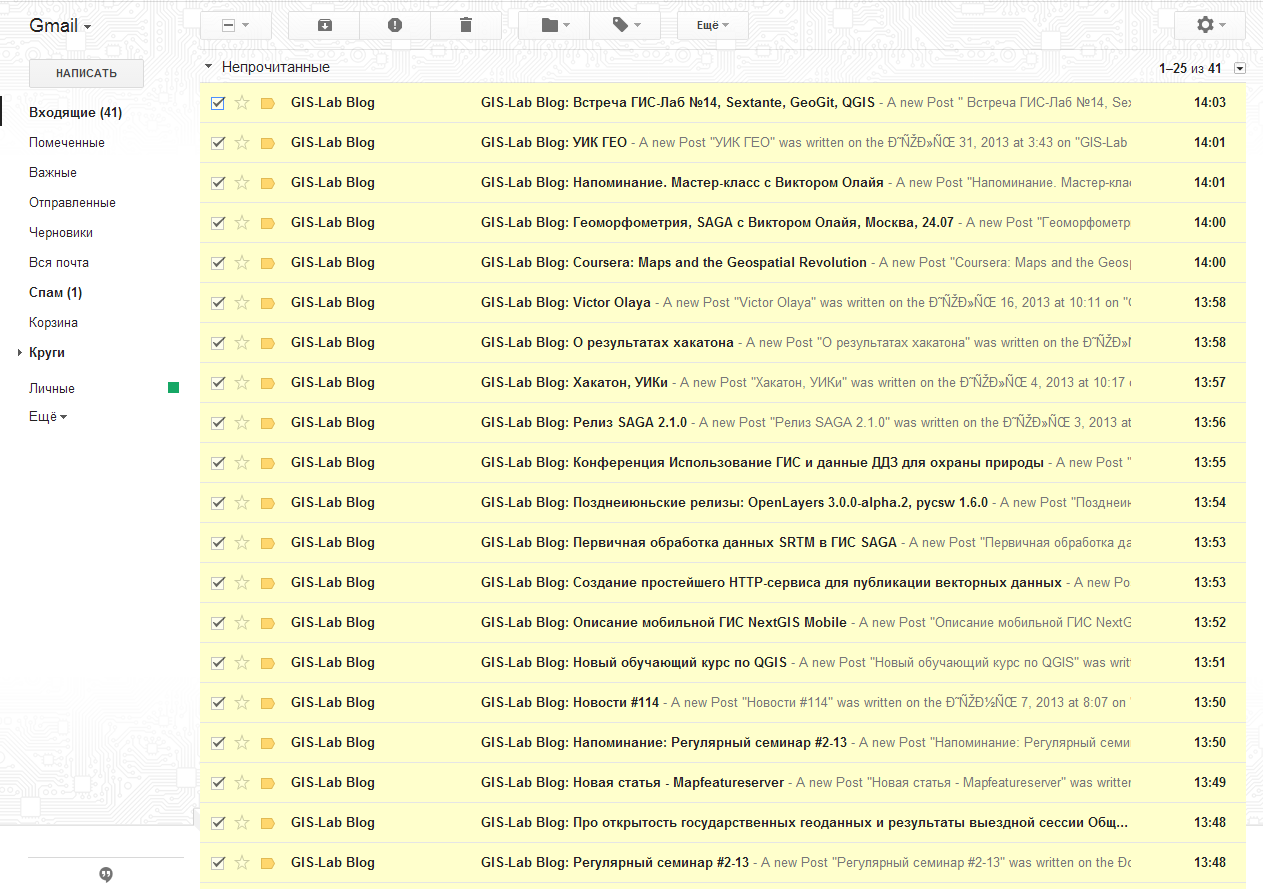Open the Помеченные folder
Screen dimensions: 1263x889
point(66,143)
